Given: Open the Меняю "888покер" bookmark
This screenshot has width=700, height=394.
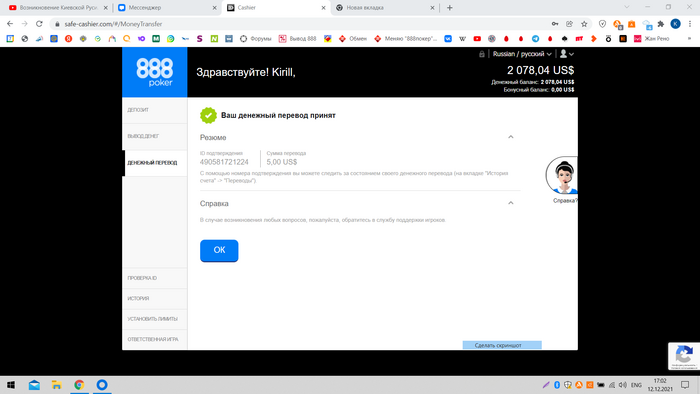Looking at the screenshot, I should pyautogui.click(x=406, y=39).
